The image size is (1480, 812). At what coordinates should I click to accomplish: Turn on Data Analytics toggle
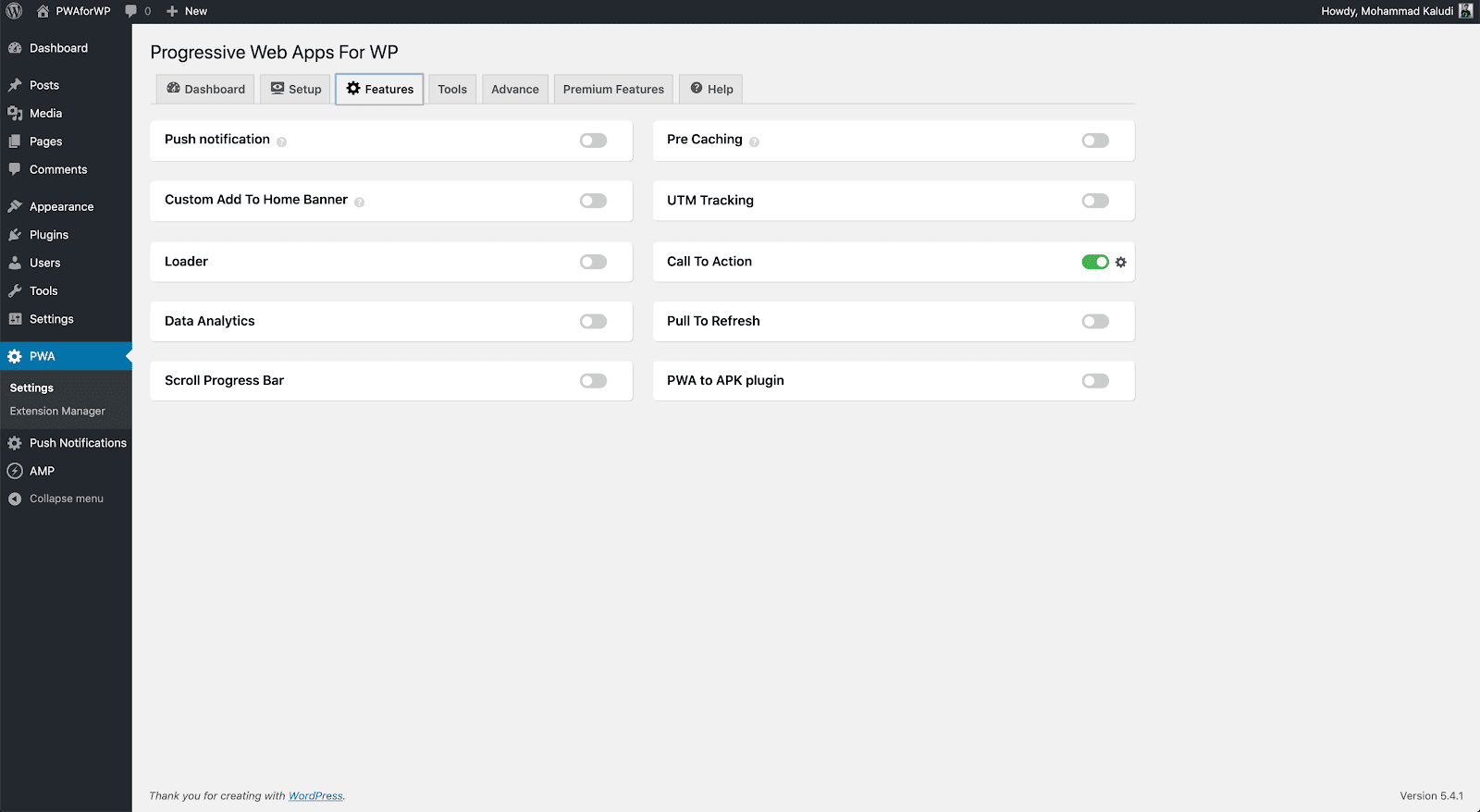pos(593,321)
